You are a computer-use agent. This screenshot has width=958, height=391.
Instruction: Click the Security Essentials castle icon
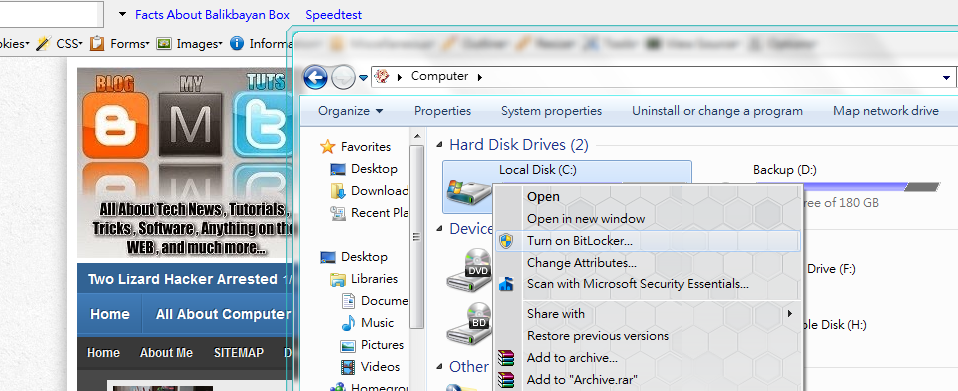coord(506,283)
